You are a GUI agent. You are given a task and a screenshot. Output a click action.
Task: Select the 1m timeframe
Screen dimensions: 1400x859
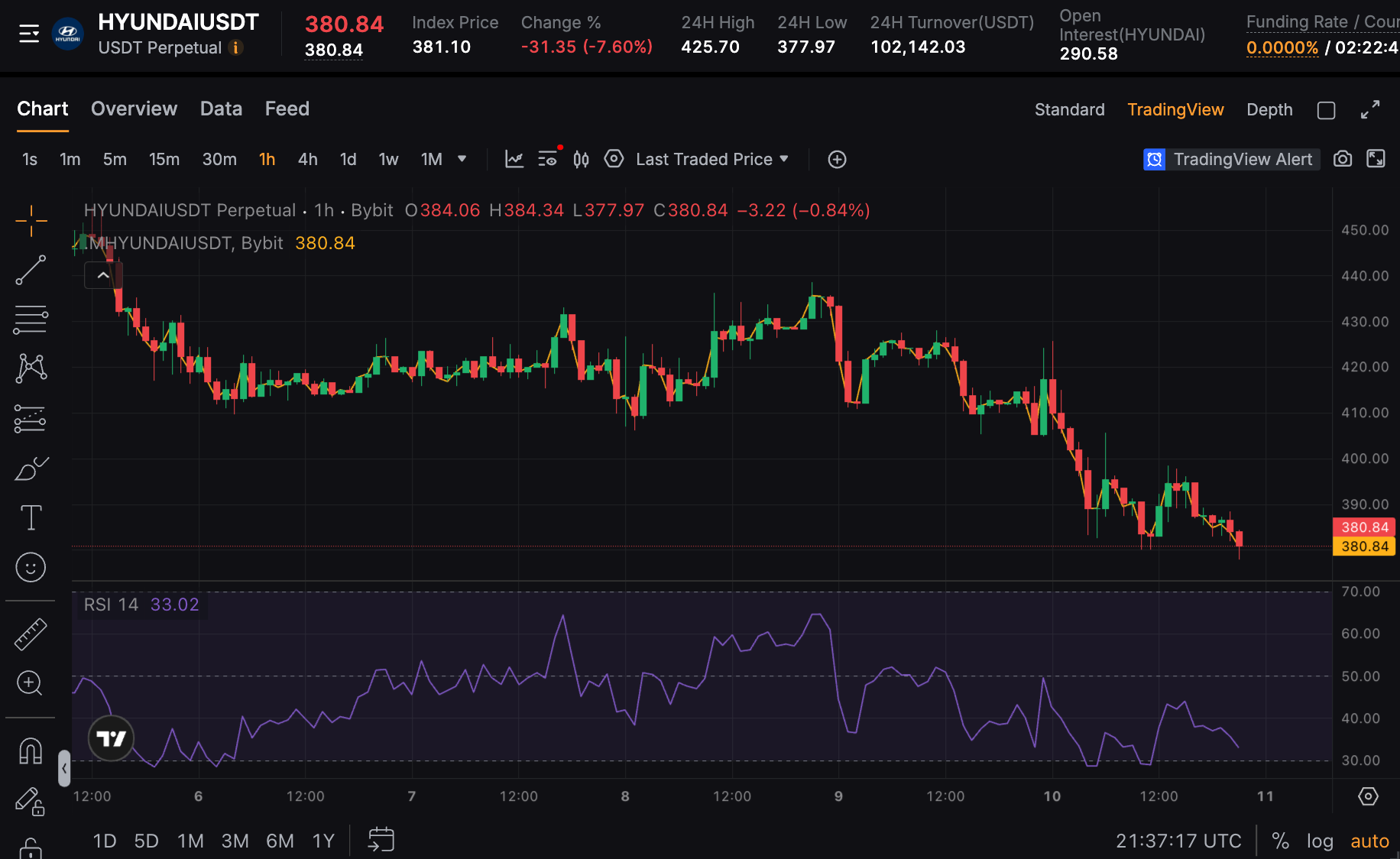70,159
